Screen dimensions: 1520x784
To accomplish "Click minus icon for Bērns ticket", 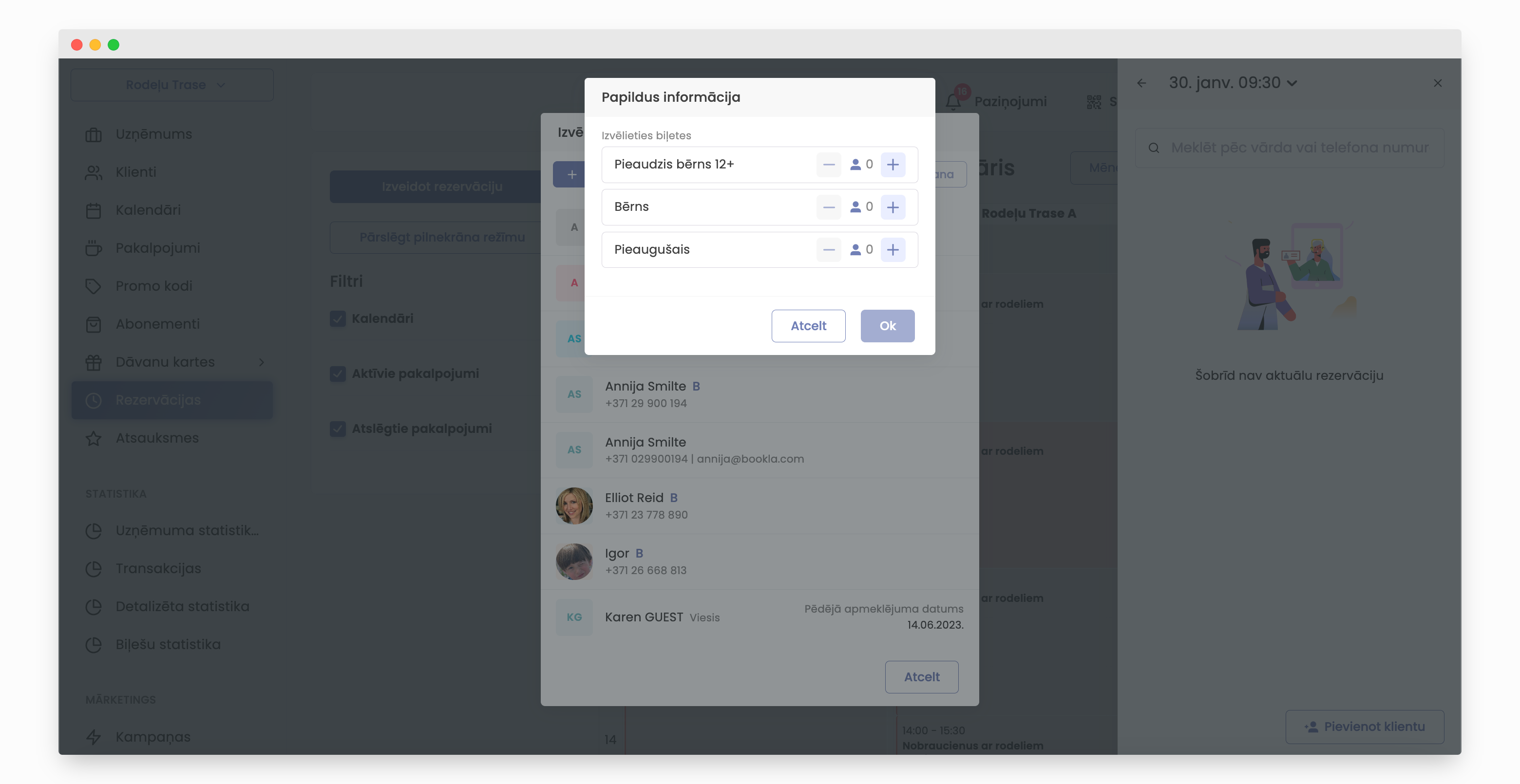I will click(x=828, y=207).
